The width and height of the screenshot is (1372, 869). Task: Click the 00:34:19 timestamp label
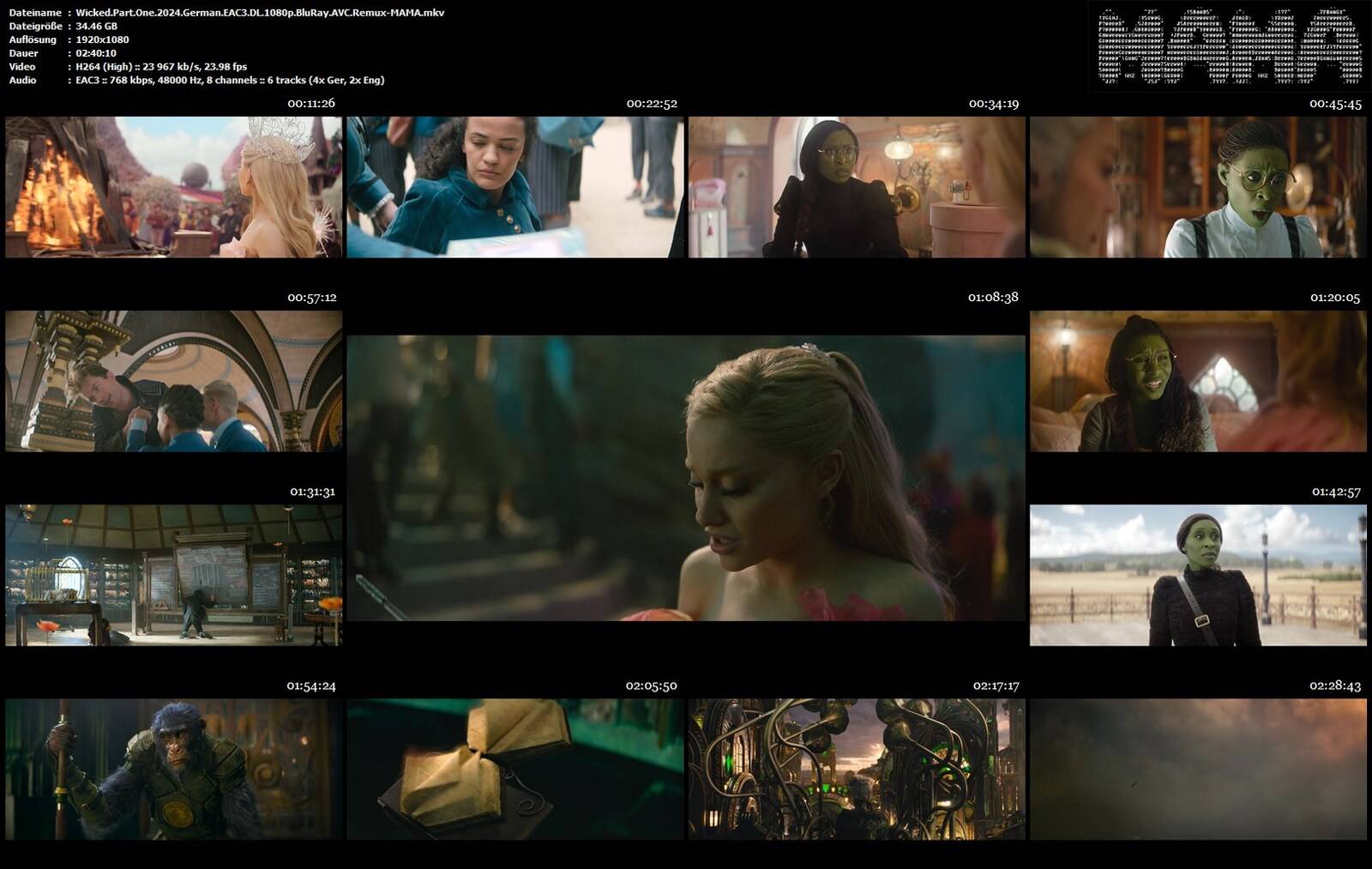pos(994,103)
